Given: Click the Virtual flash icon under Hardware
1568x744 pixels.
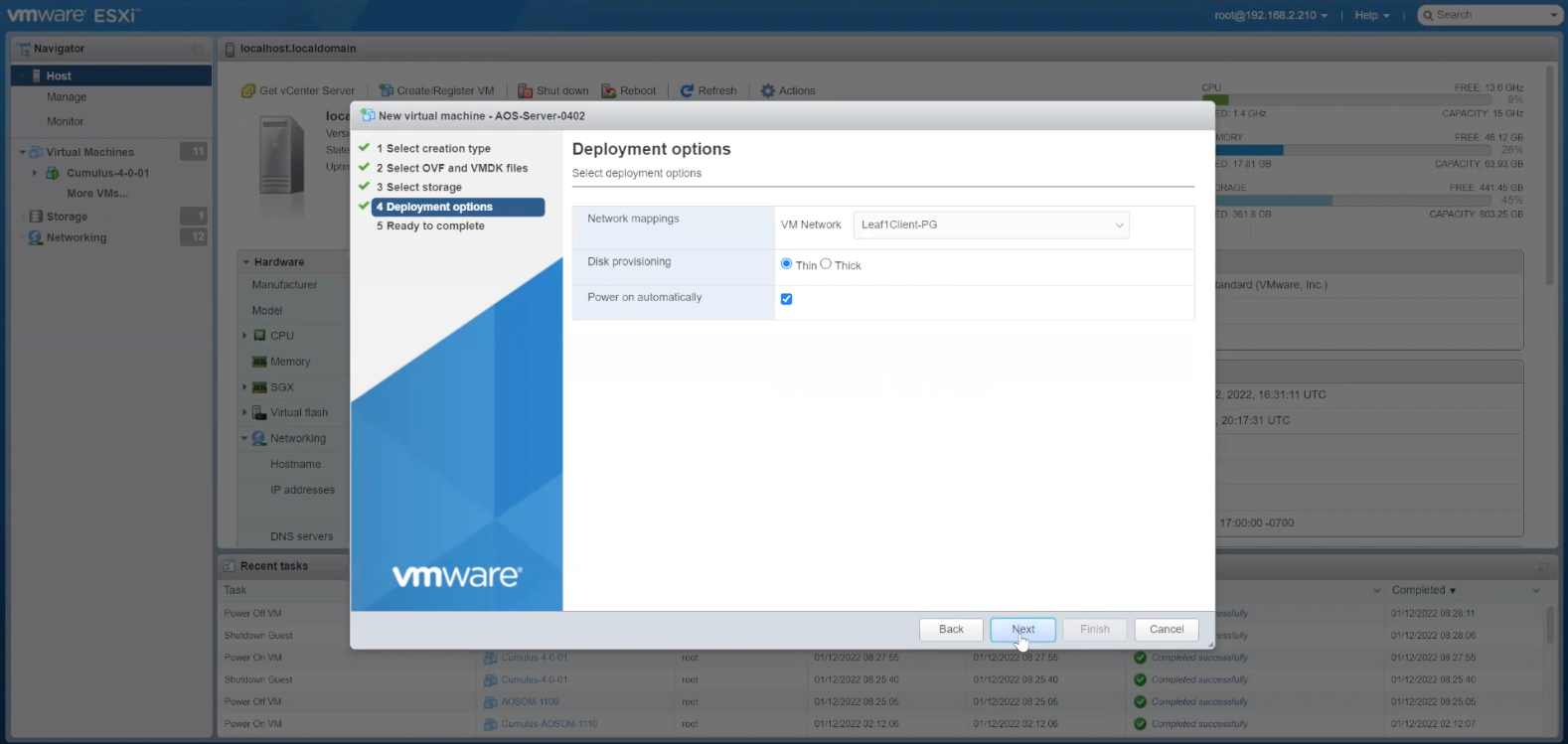Looking at the screenshot, I should pos(260,412).
